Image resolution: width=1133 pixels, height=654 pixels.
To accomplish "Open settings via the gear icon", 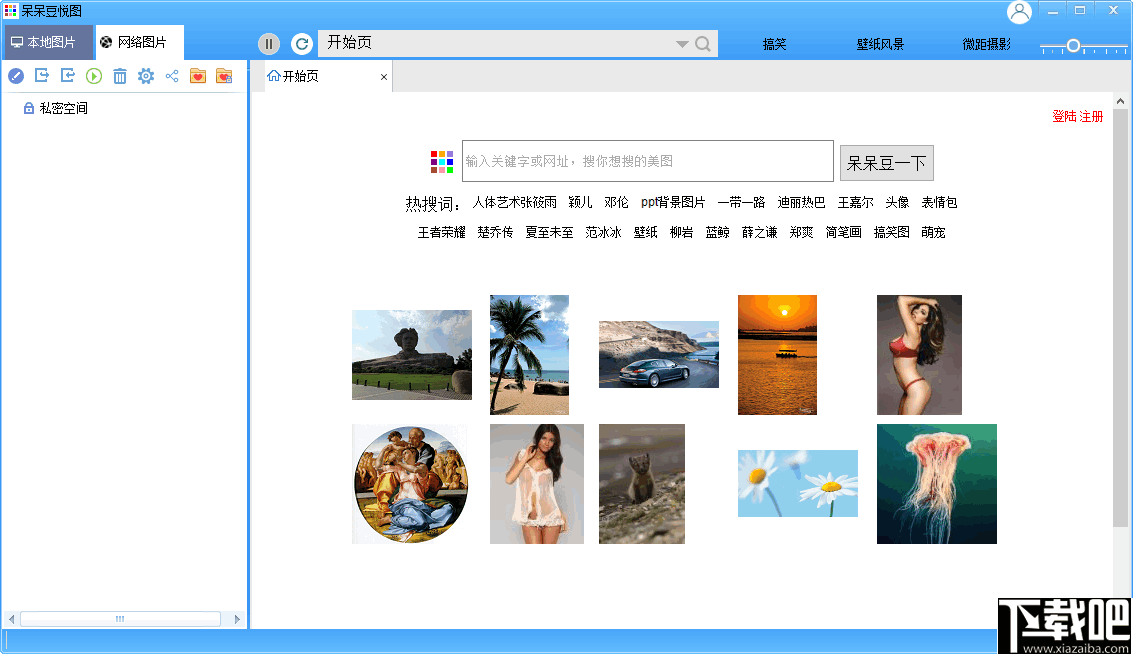I will click(146, 76).
